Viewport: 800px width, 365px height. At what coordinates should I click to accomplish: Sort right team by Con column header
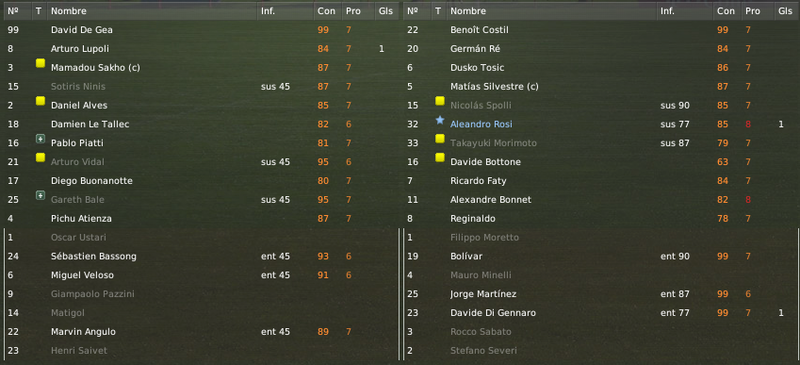pos(726,11)
